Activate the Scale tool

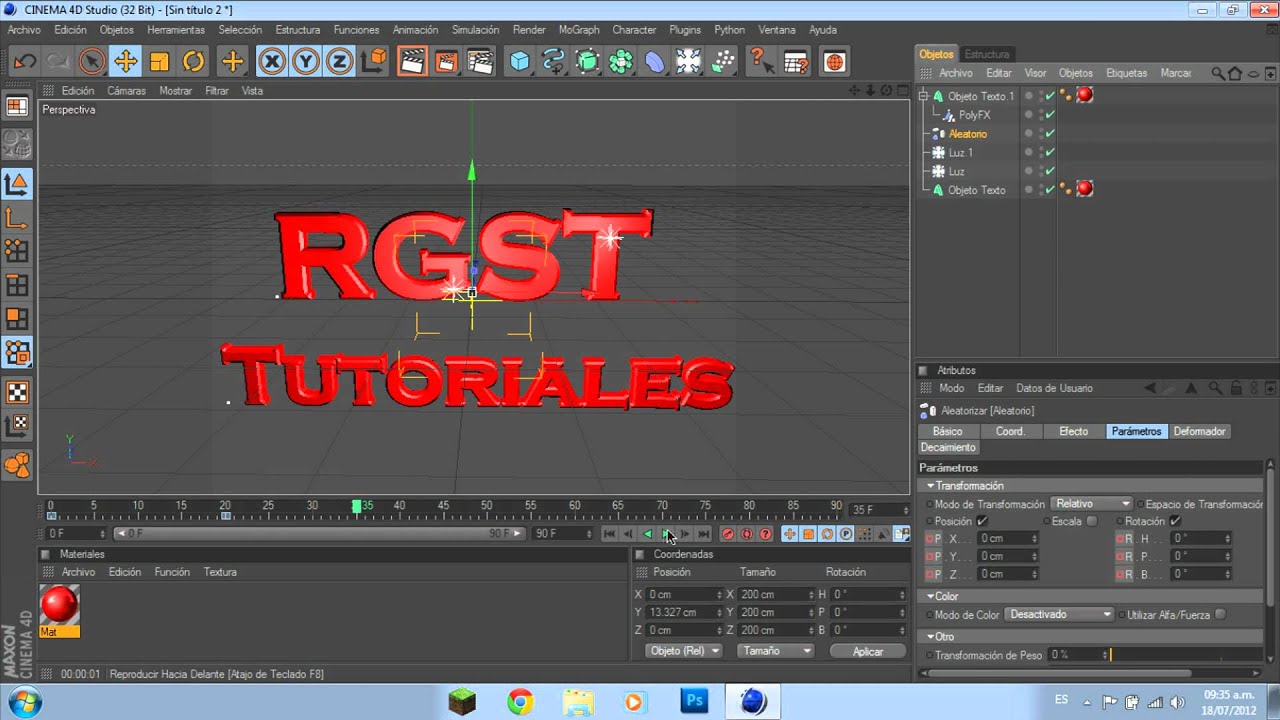coord(159,62)
